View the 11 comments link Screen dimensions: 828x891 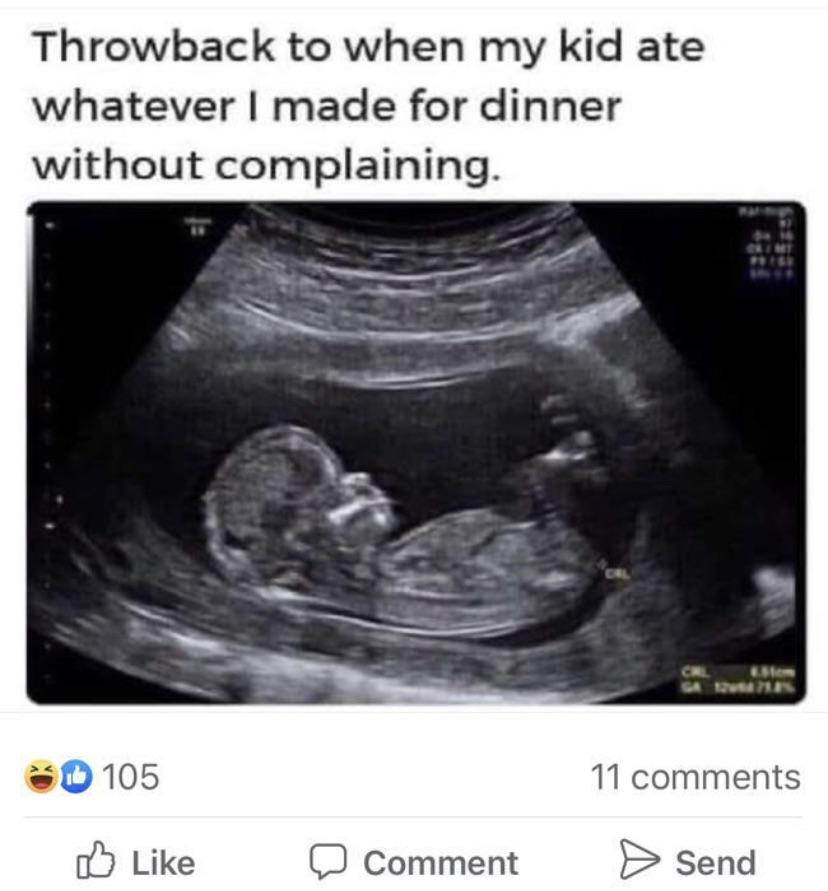[x=696, y=777]
